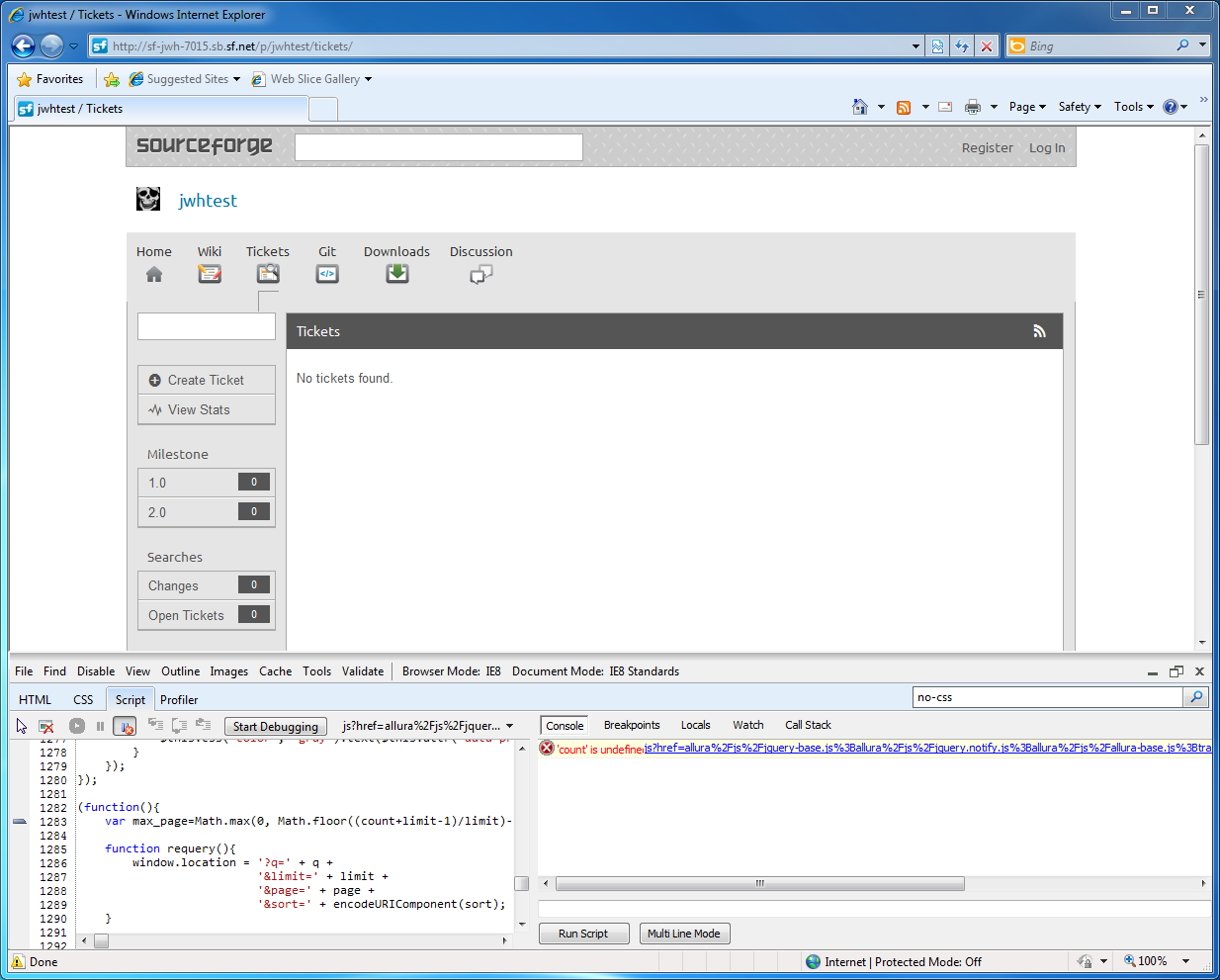This screenshot has width=1220, height=980.
Task: Click the Git repository icon
Action: [327, 274]
